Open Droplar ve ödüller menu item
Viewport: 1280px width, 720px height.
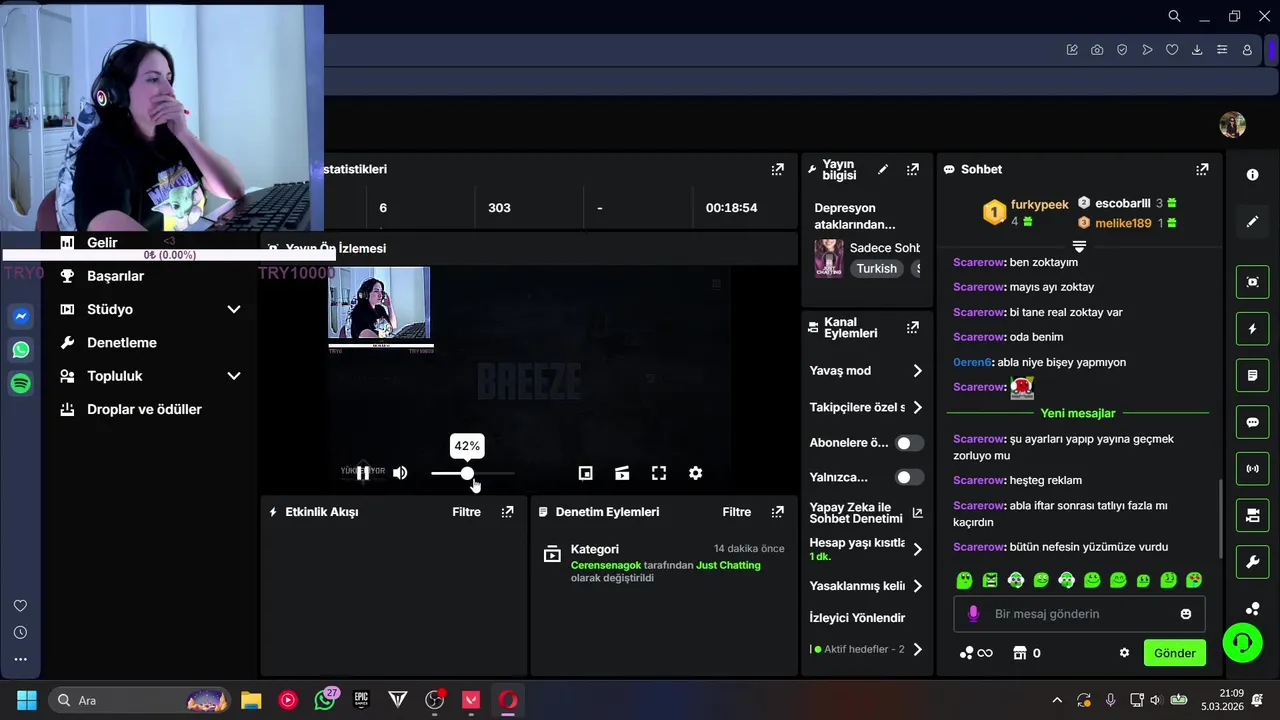click(144, 409)
